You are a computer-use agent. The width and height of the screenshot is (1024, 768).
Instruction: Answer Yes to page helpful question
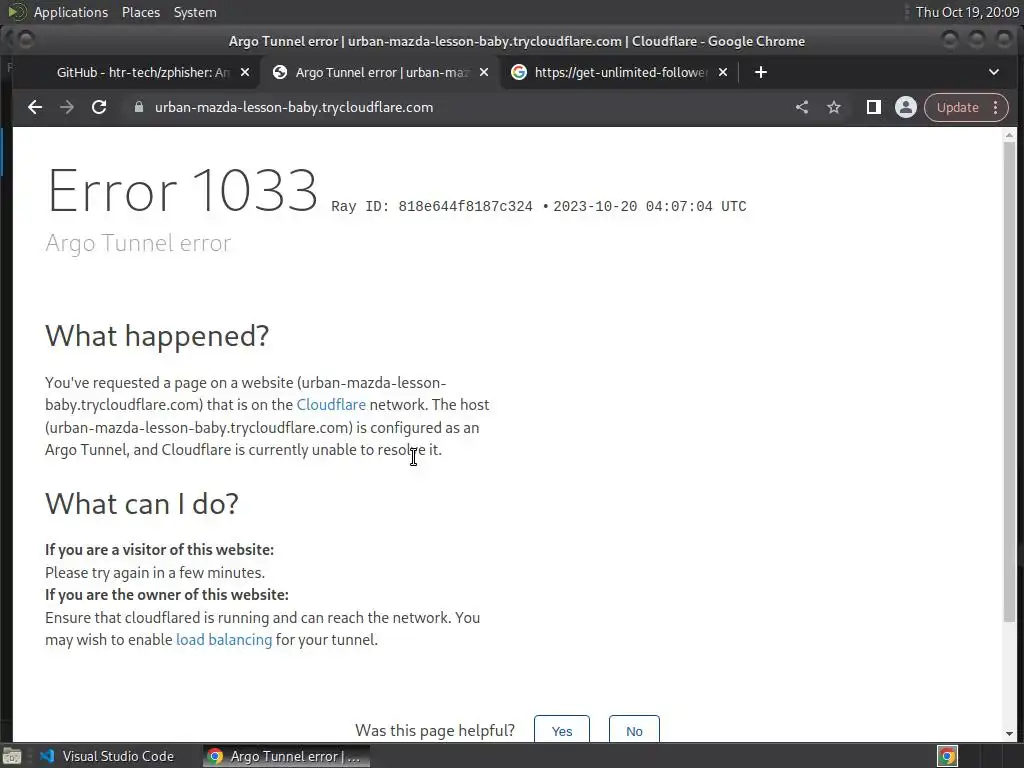point(562,730)
